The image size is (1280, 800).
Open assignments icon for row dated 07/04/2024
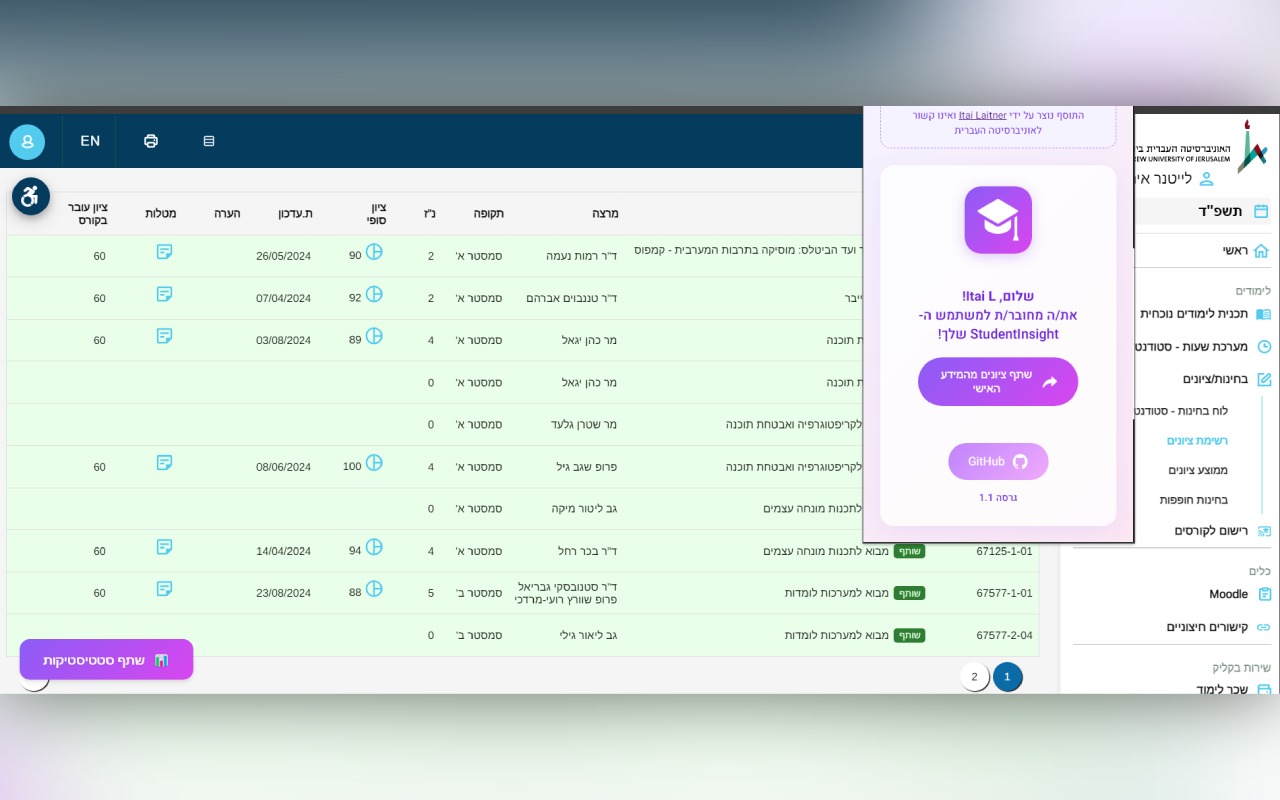(165, 294)
